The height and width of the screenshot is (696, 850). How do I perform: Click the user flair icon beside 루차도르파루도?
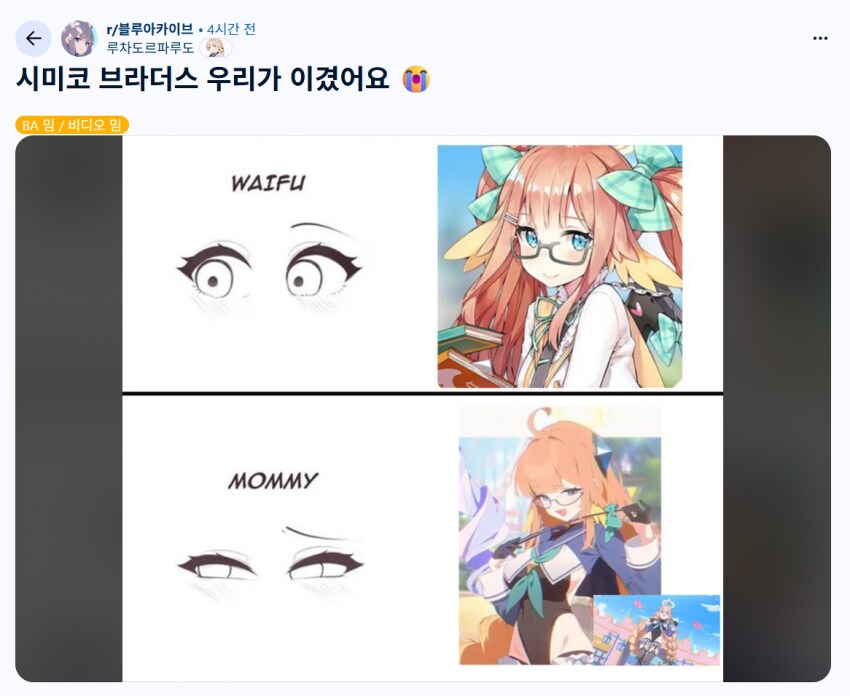216,48
